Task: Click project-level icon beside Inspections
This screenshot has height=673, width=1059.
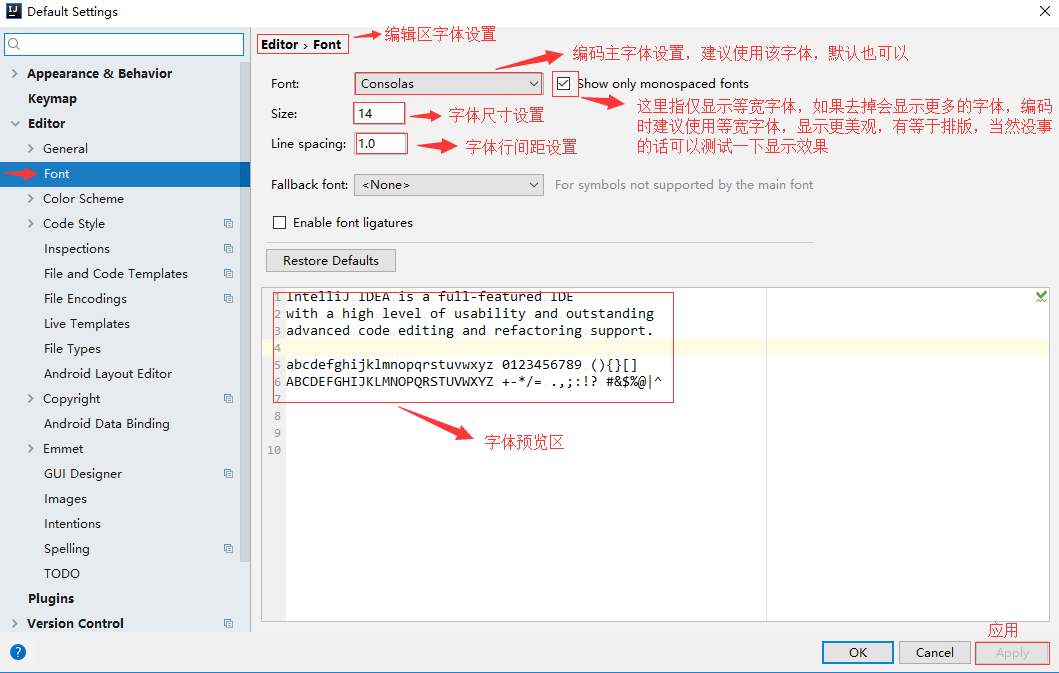Action: (x=228, y=249)
